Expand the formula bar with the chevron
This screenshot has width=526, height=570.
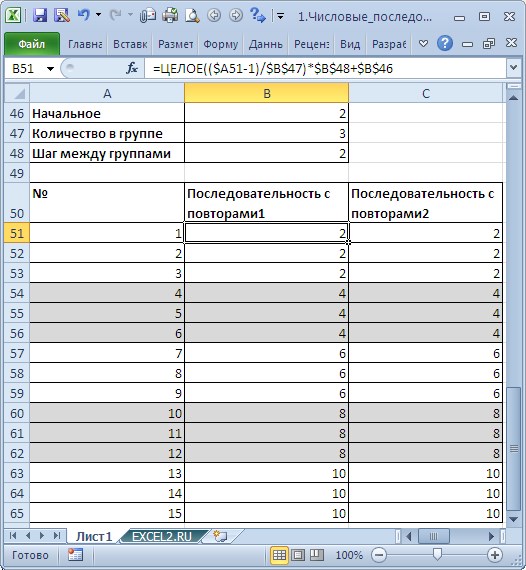[x=513, y=68]
